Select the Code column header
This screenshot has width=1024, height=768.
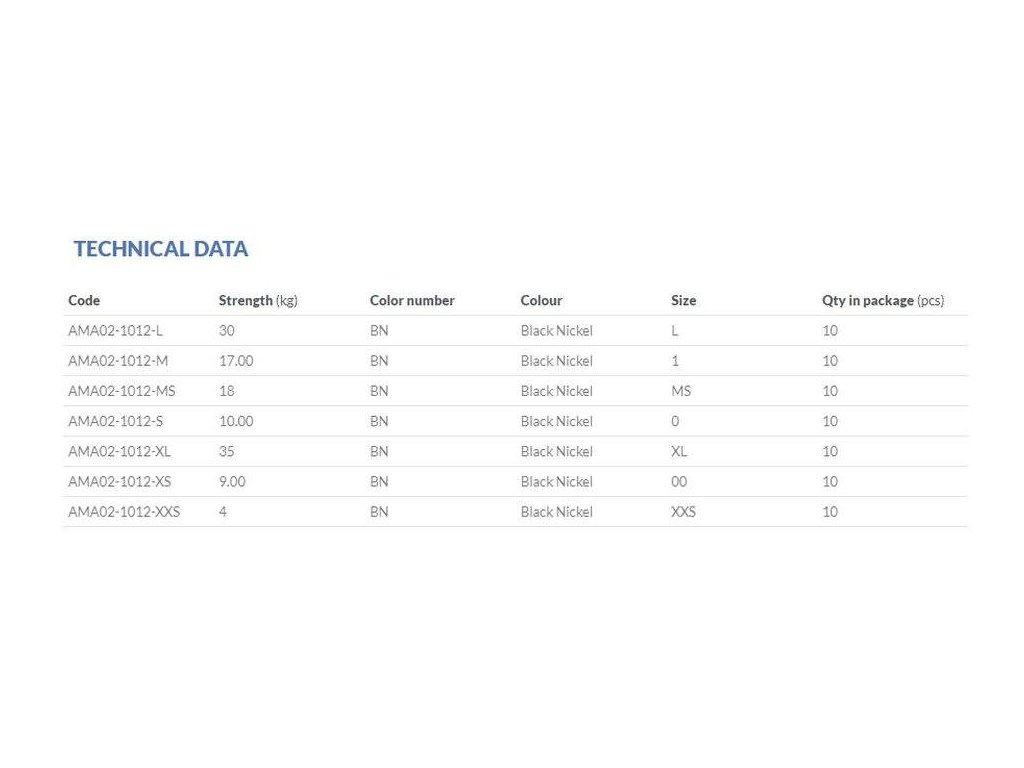(x=84, y=300)
